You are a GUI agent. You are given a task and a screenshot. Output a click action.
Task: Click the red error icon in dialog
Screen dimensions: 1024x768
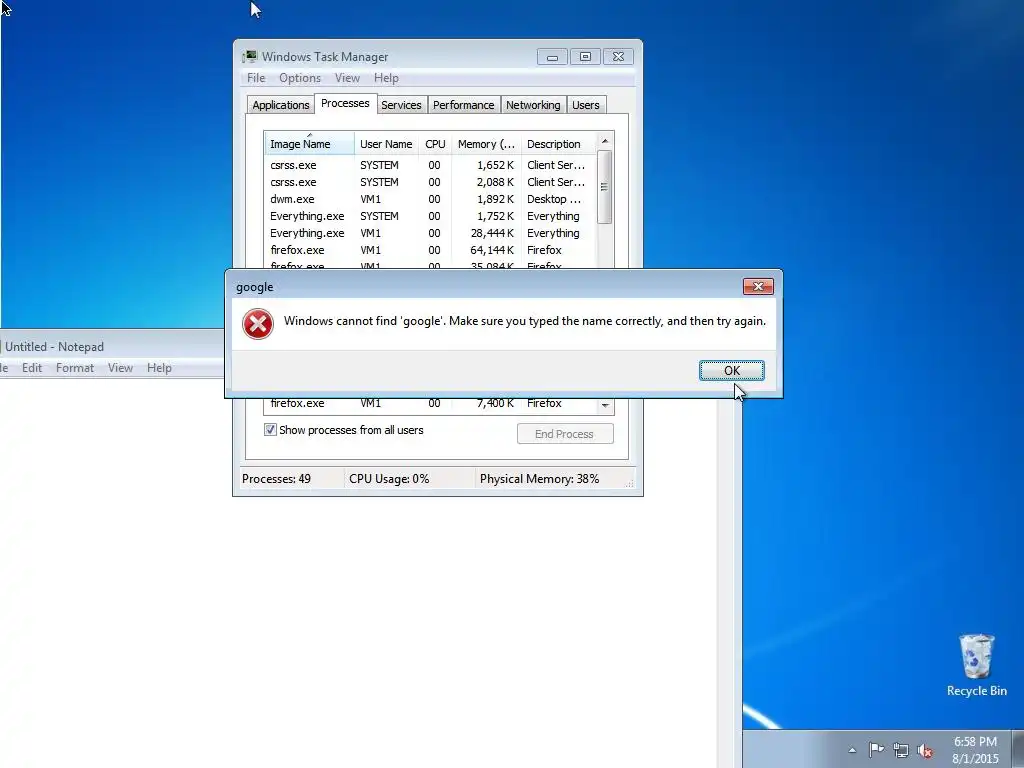(x=258, y=324)
